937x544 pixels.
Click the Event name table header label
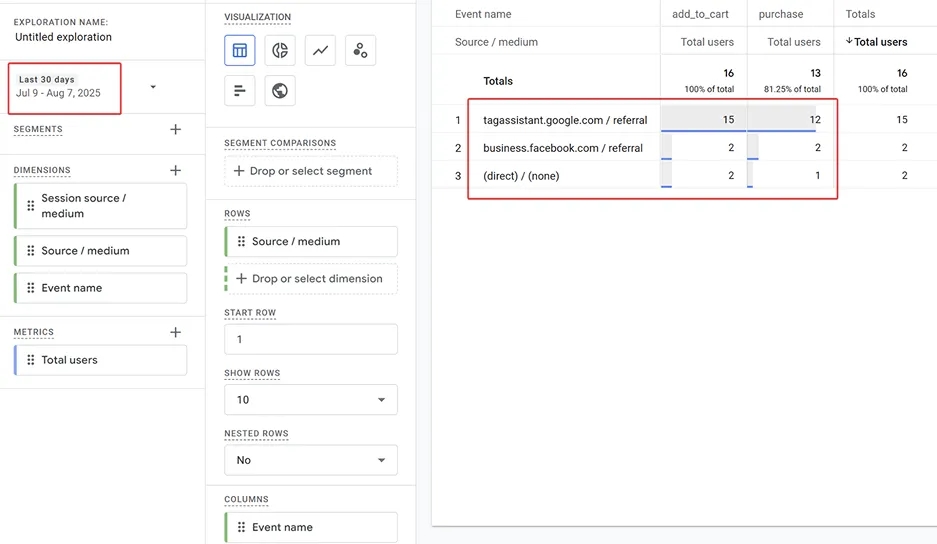483,14
